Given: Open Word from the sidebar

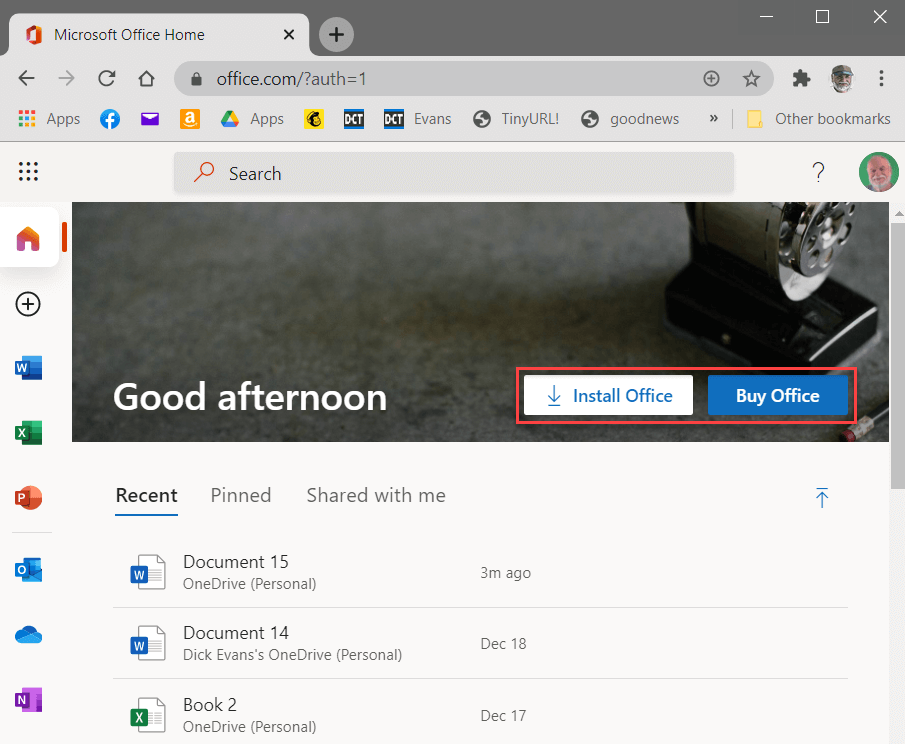Looking at the screenshot, I should (x=28, y=368).
